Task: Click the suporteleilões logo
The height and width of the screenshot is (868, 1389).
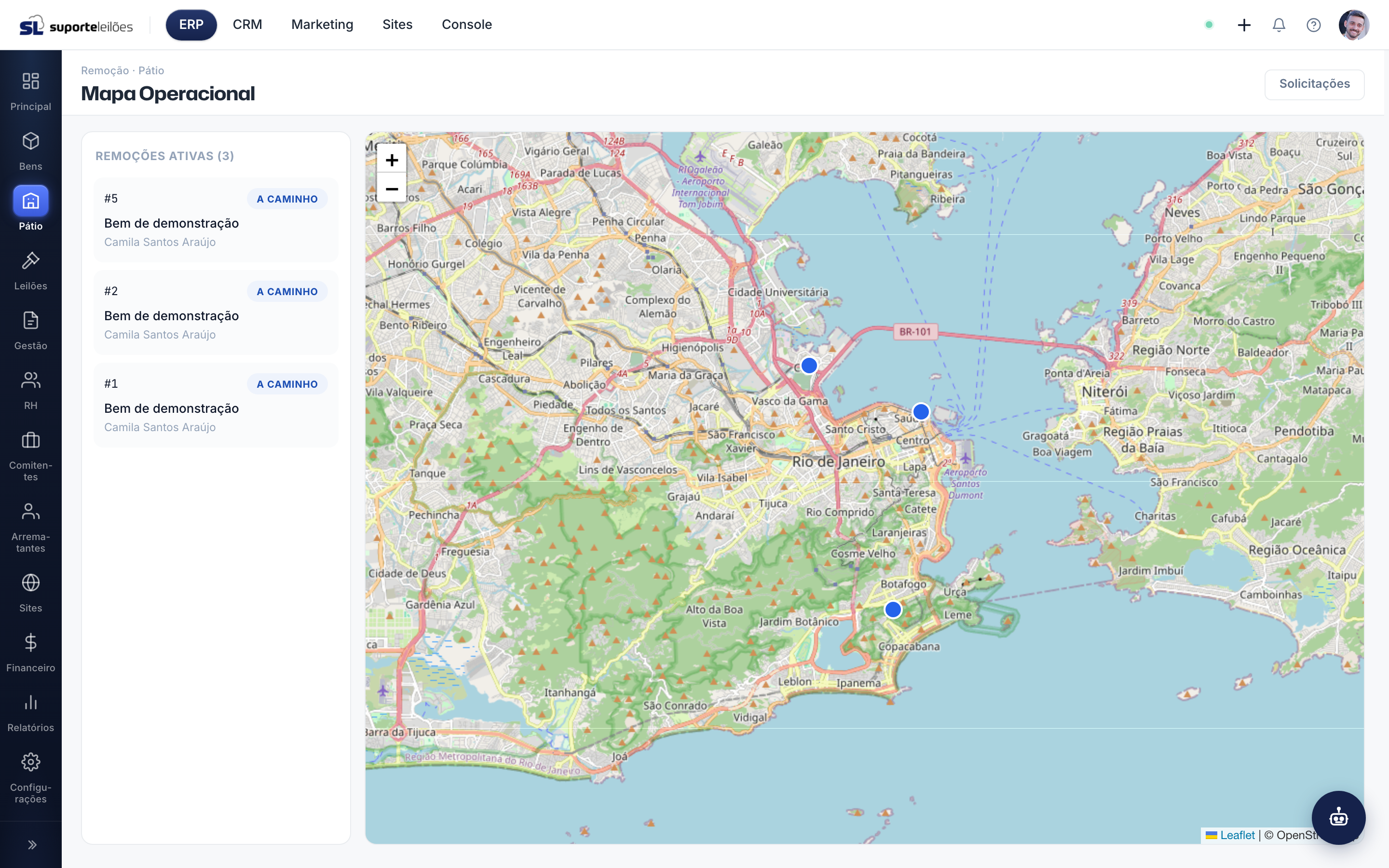Action: (x=76, y=25)
